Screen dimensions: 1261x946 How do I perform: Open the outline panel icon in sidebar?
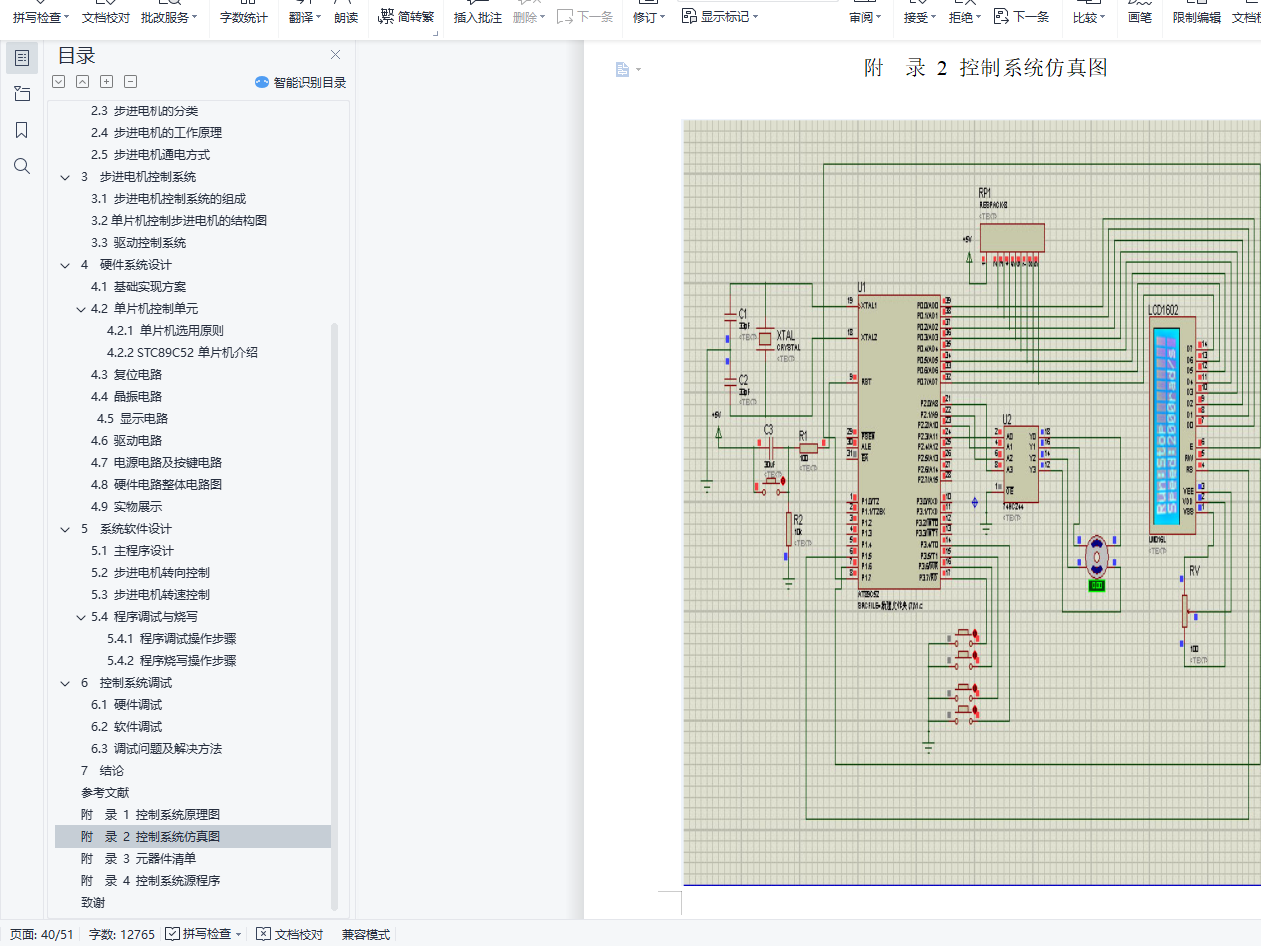click(x=22, y=58)
